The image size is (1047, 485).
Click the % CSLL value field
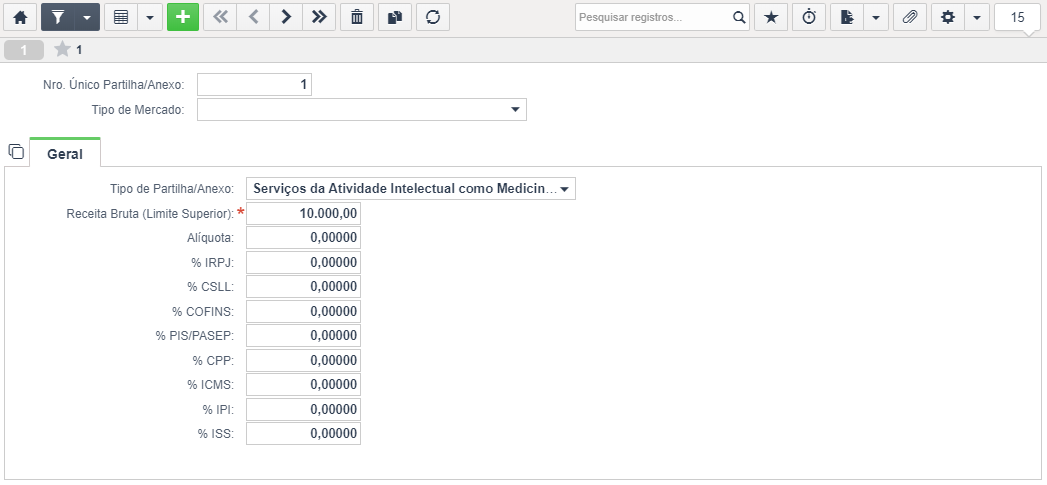point(303,287)
